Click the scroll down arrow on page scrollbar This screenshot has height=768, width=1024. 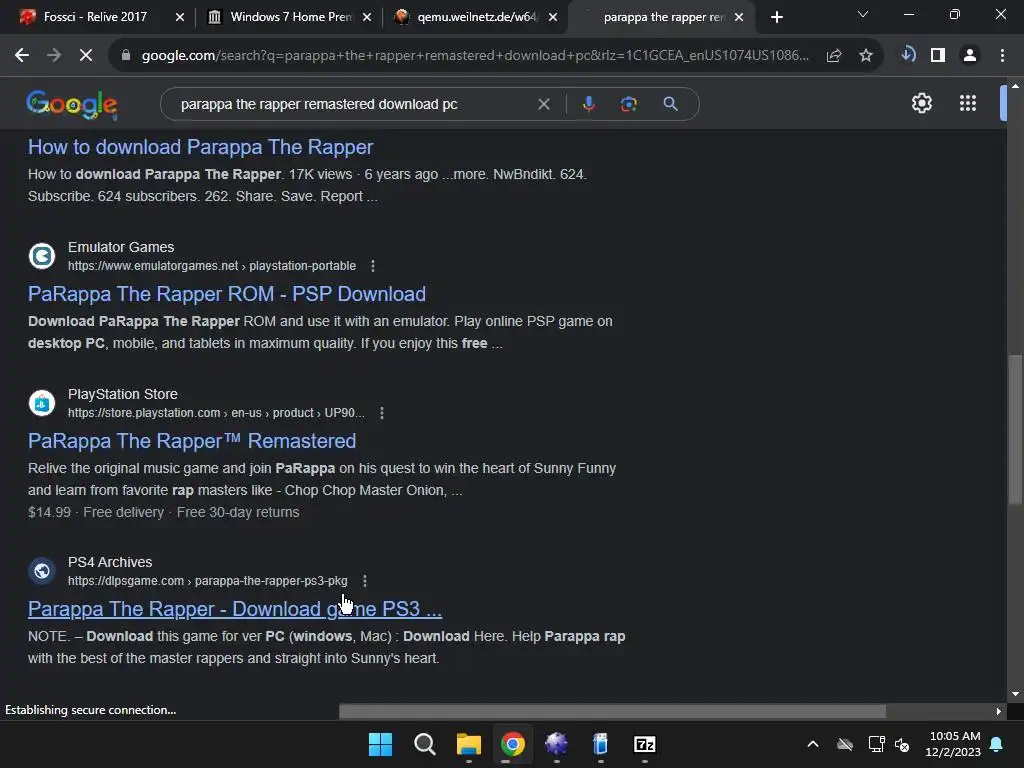(1015, 694)
